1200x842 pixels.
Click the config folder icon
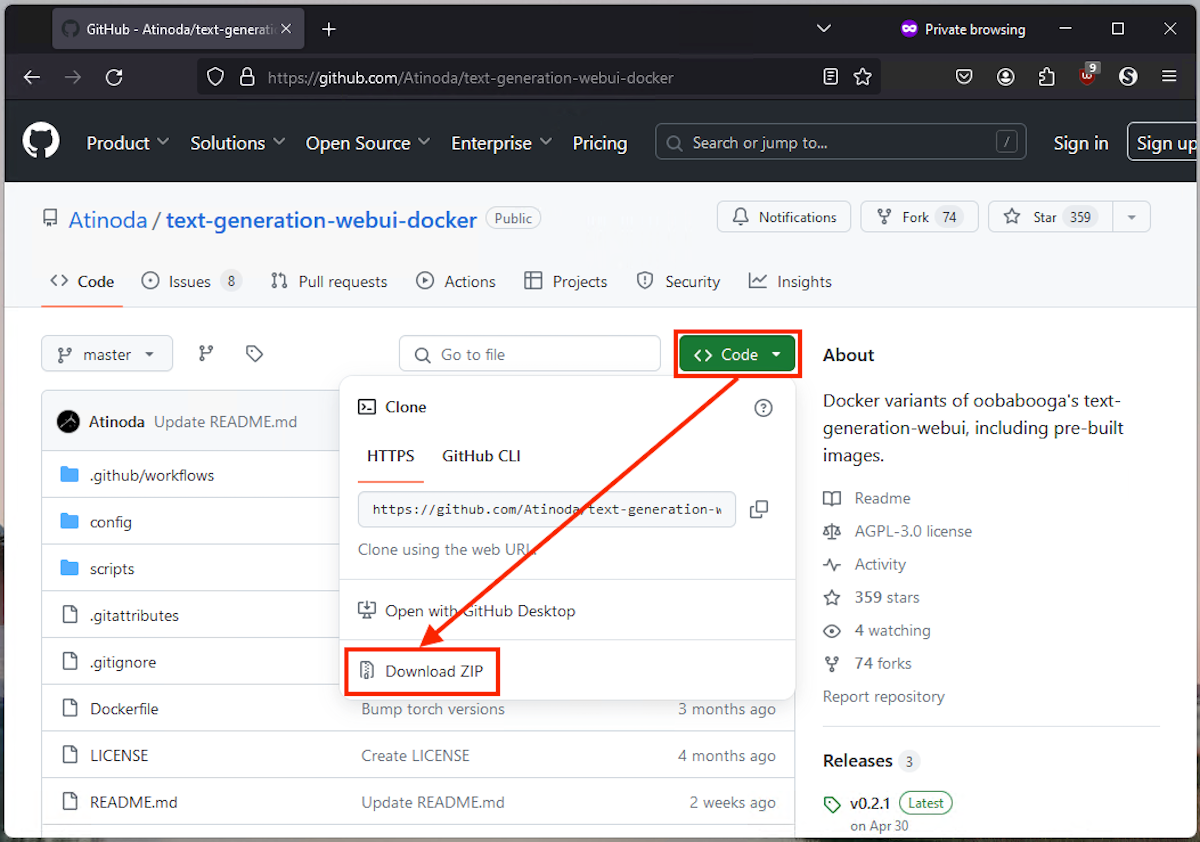69,521
